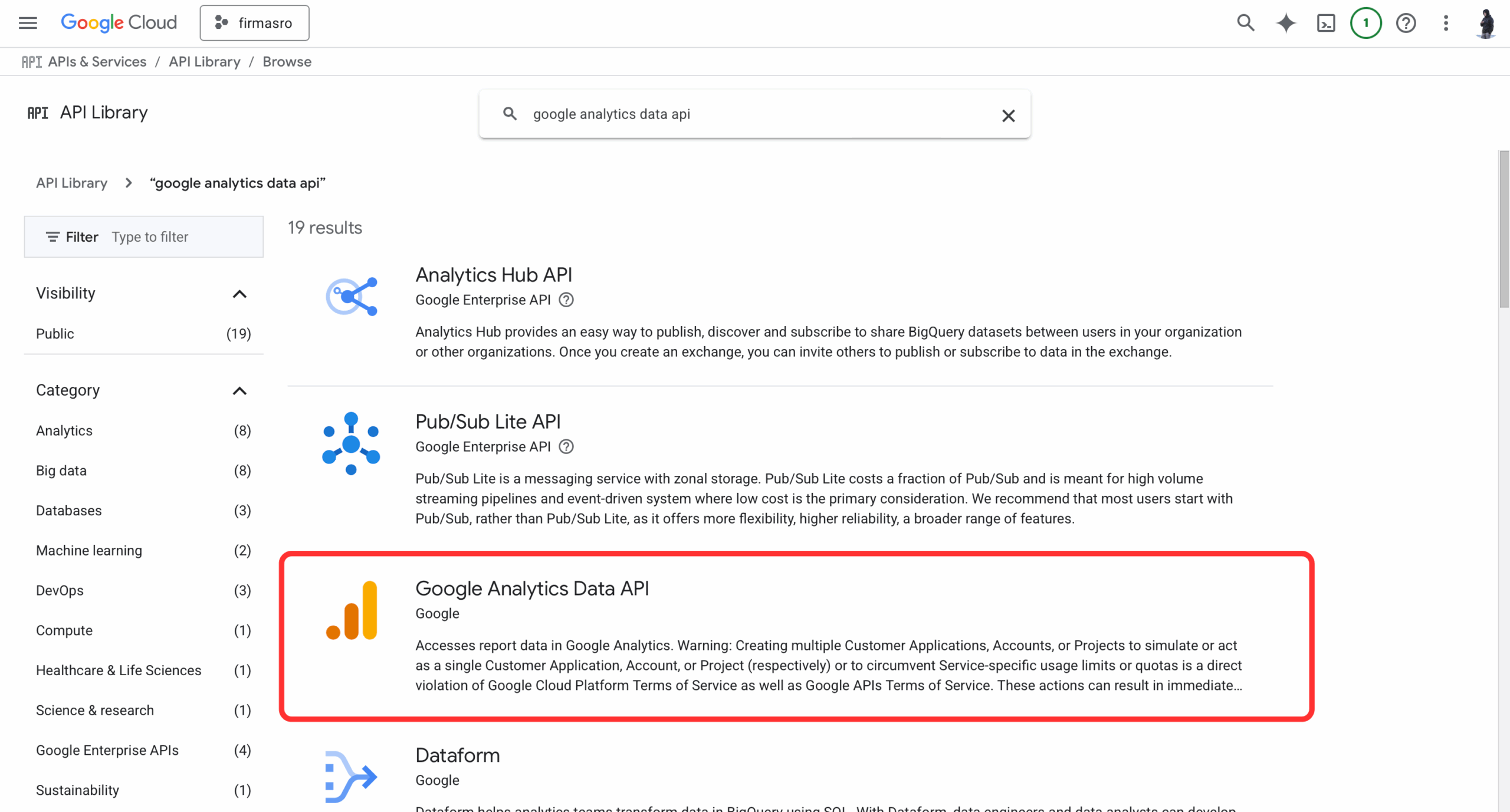Click the Pub/Sub Lite API logo icon
This screenshot has height=812, width=1510.
pyautogui.click(x=351, y=443)
